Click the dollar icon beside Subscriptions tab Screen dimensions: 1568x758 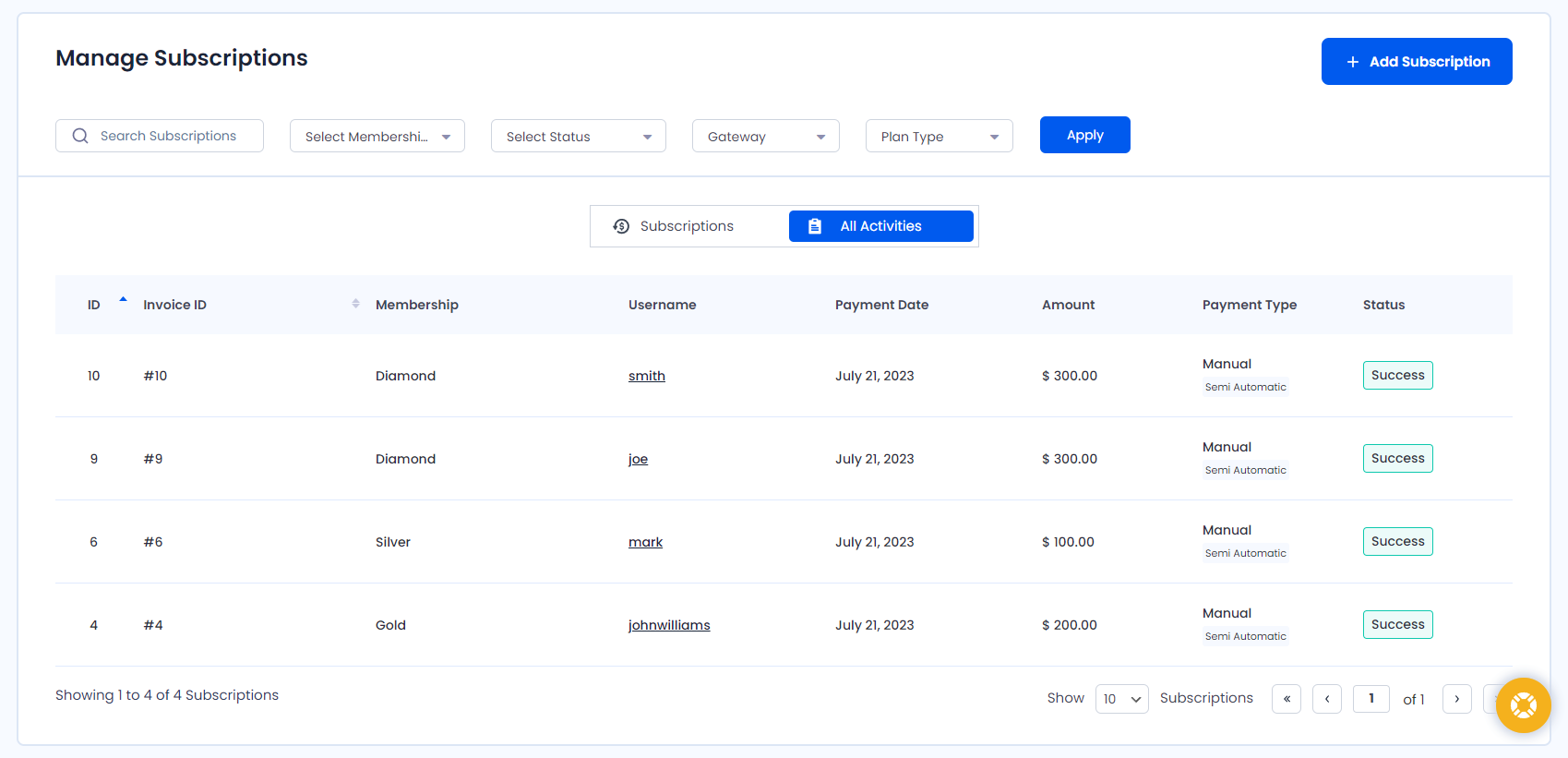coord(621,226)
